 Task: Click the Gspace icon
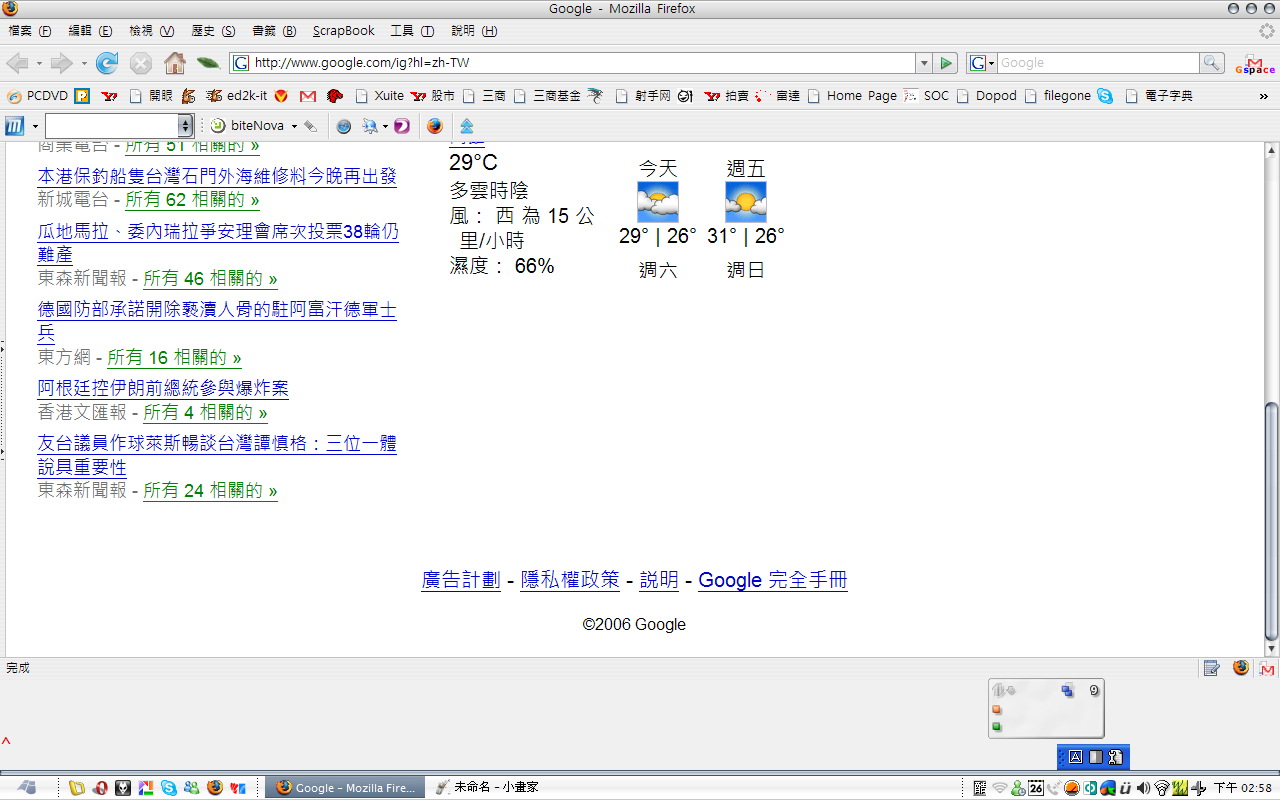pos(1255,63)
